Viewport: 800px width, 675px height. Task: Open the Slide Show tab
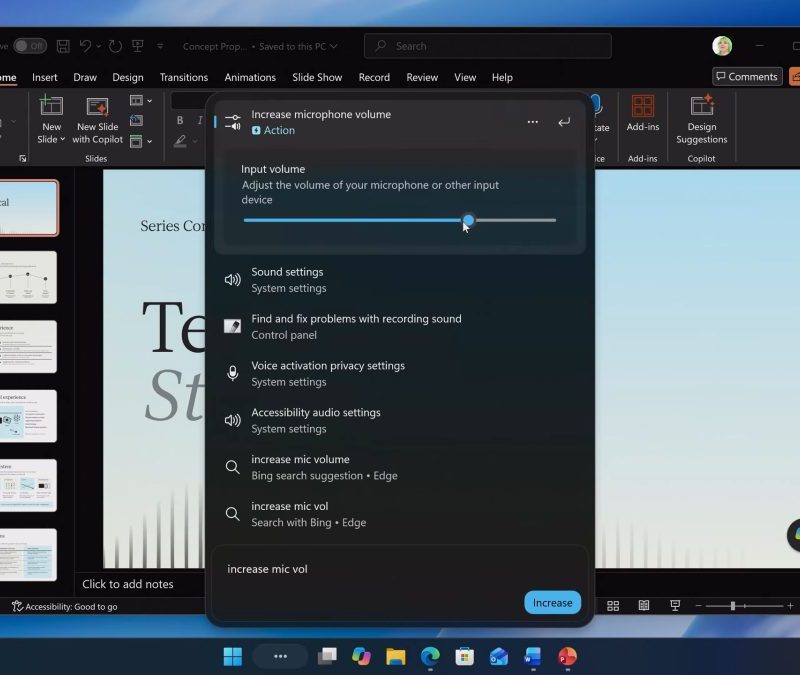(x=317, y=77)
